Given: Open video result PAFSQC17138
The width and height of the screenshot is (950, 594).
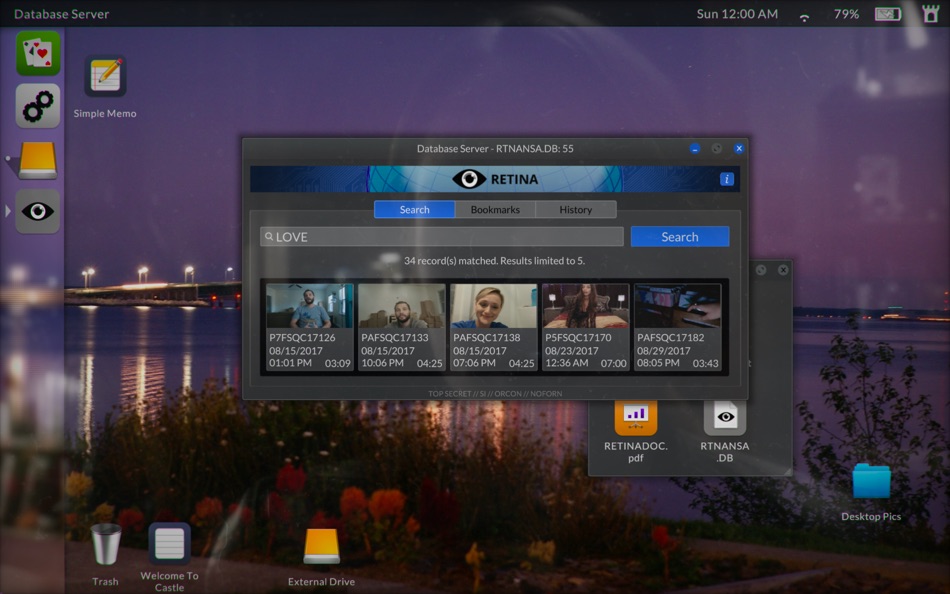Looking at the screenshot, I should tap(494, 327).
